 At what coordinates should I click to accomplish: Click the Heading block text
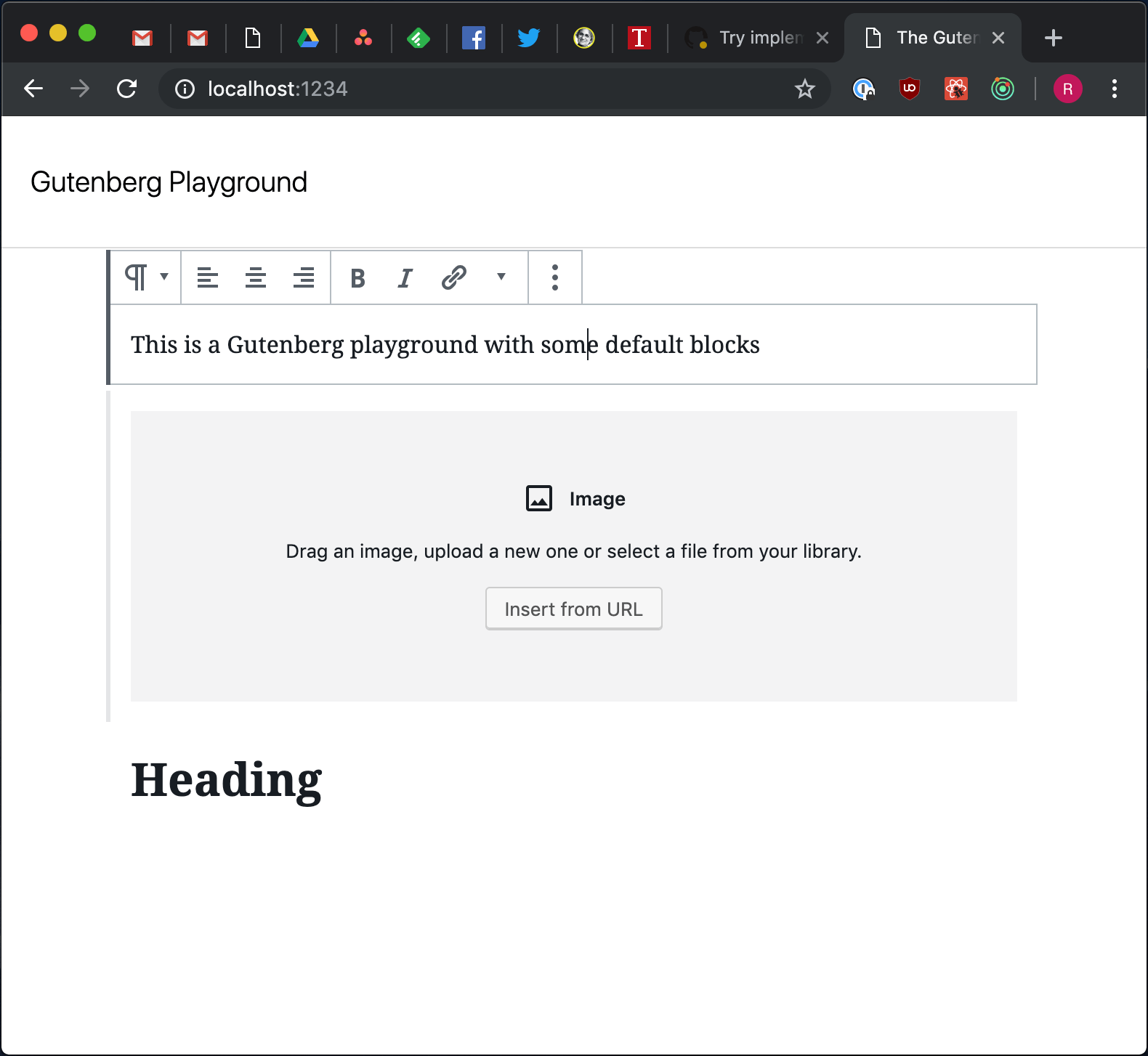point(226,780)
